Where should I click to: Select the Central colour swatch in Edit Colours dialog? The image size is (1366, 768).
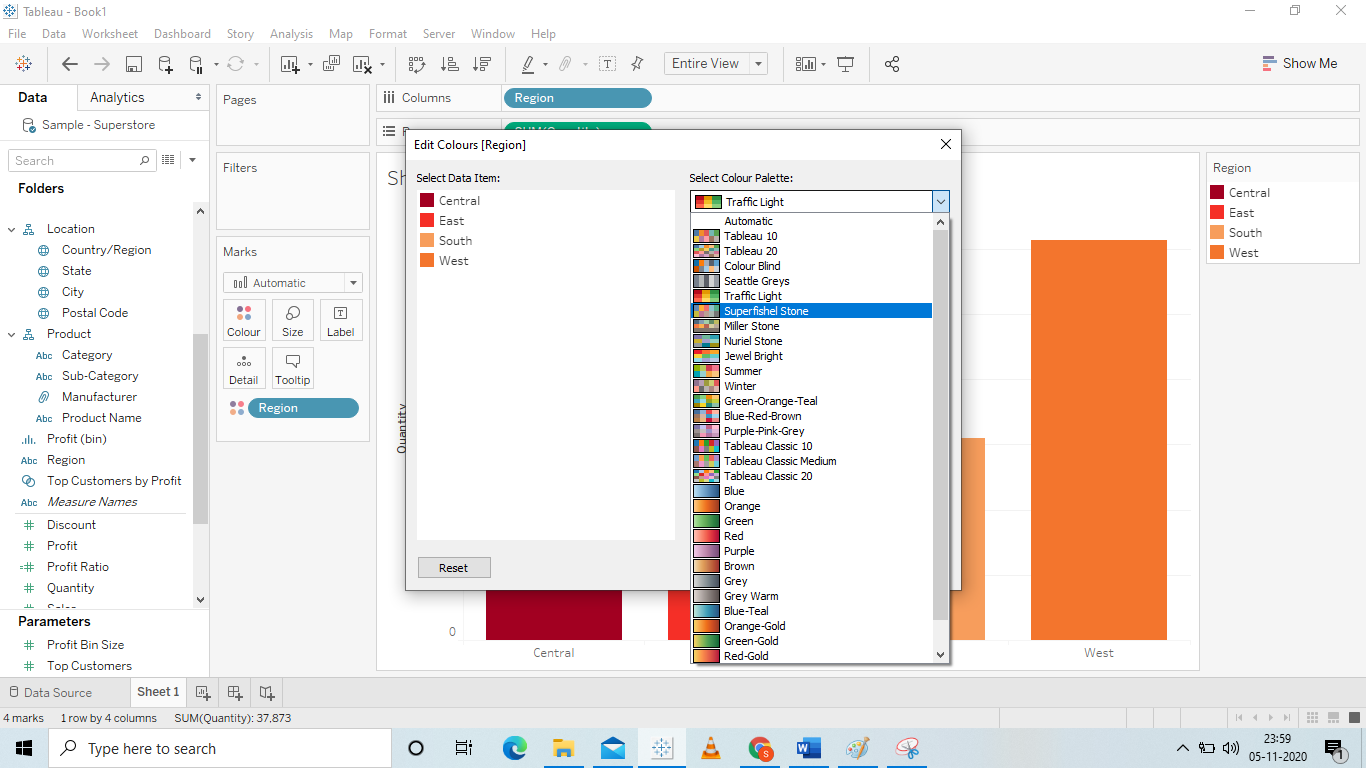click(427, 200)
